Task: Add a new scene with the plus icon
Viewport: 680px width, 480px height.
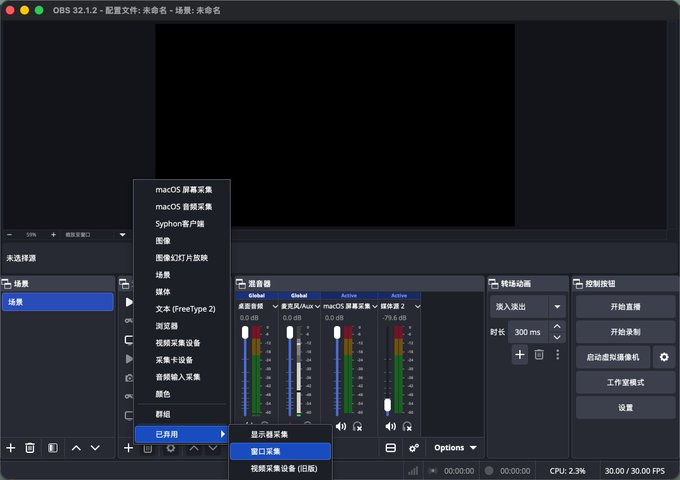Action: pos(11,448)
